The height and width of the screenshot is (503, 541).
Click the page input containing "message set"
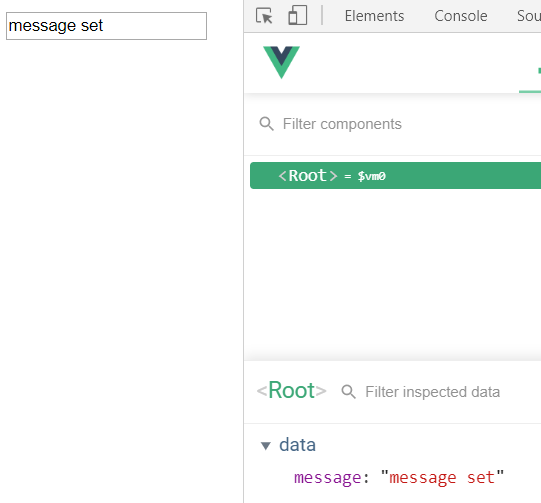[106, 26]
